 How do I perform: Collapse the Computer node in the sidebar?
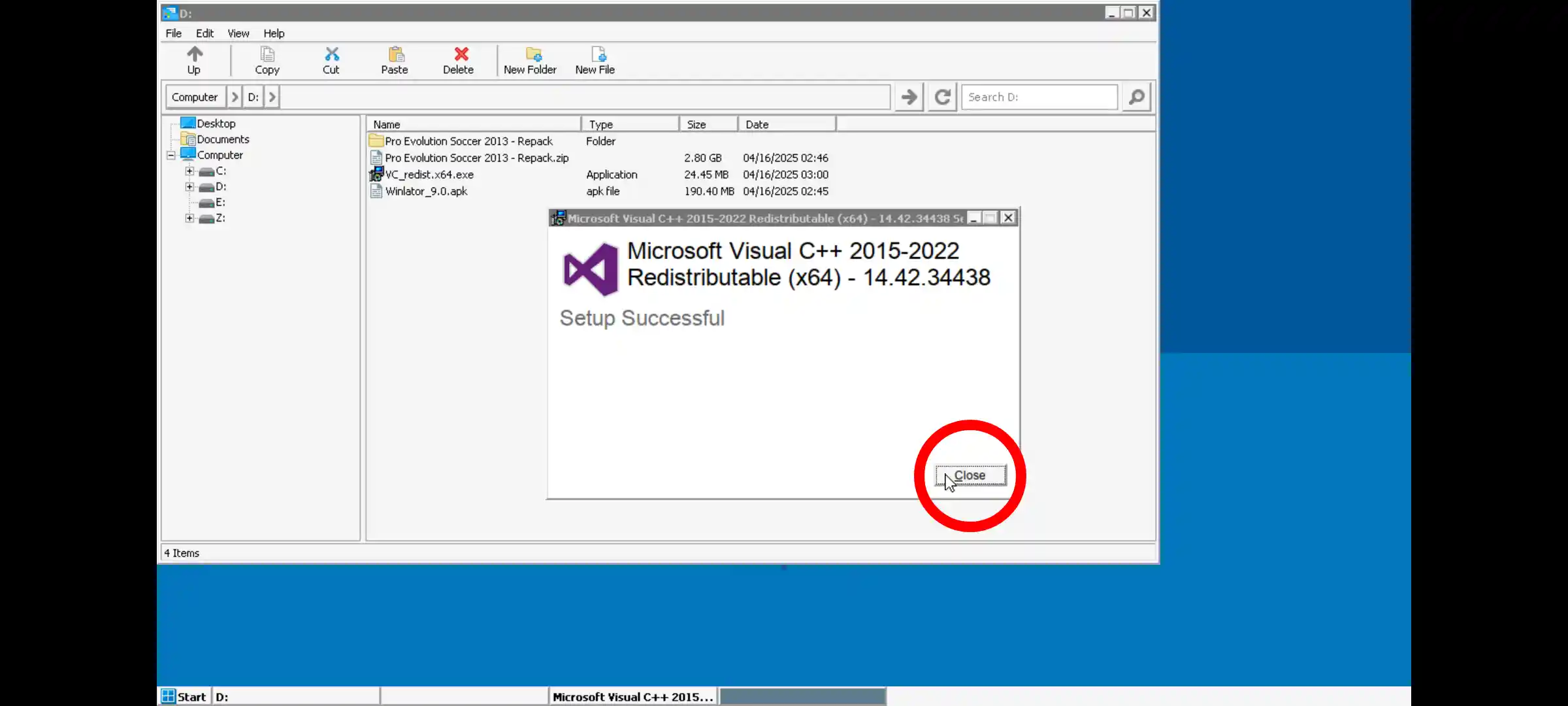click(x=171, y=155)
